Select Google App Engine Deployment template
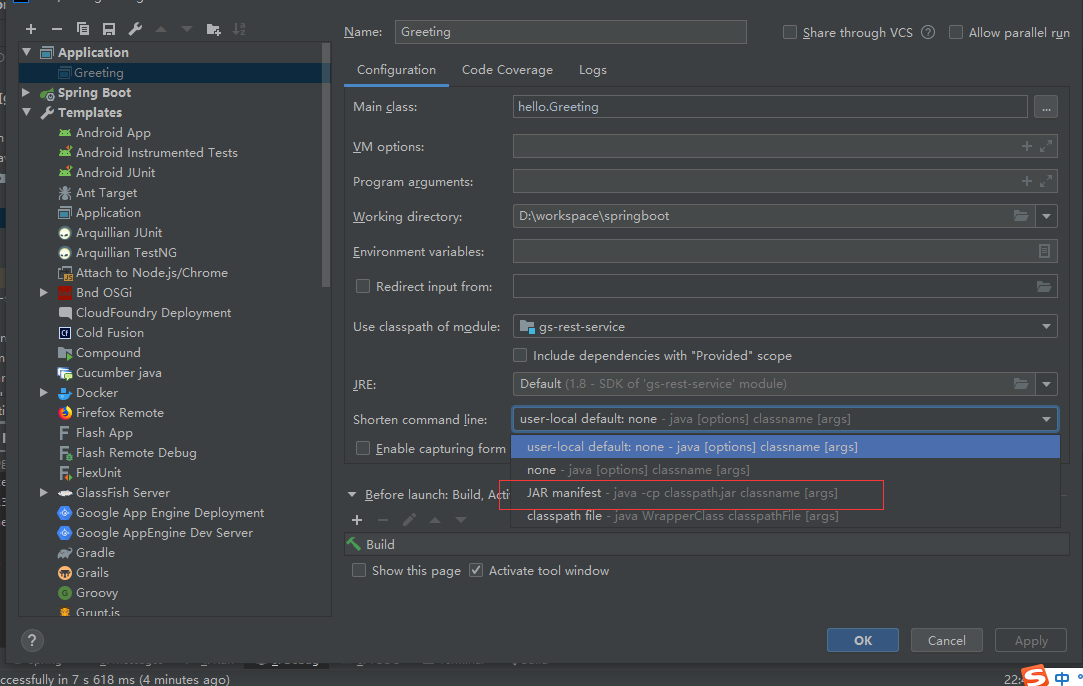This screenshot has height=686, width=1083. point(170,513)
